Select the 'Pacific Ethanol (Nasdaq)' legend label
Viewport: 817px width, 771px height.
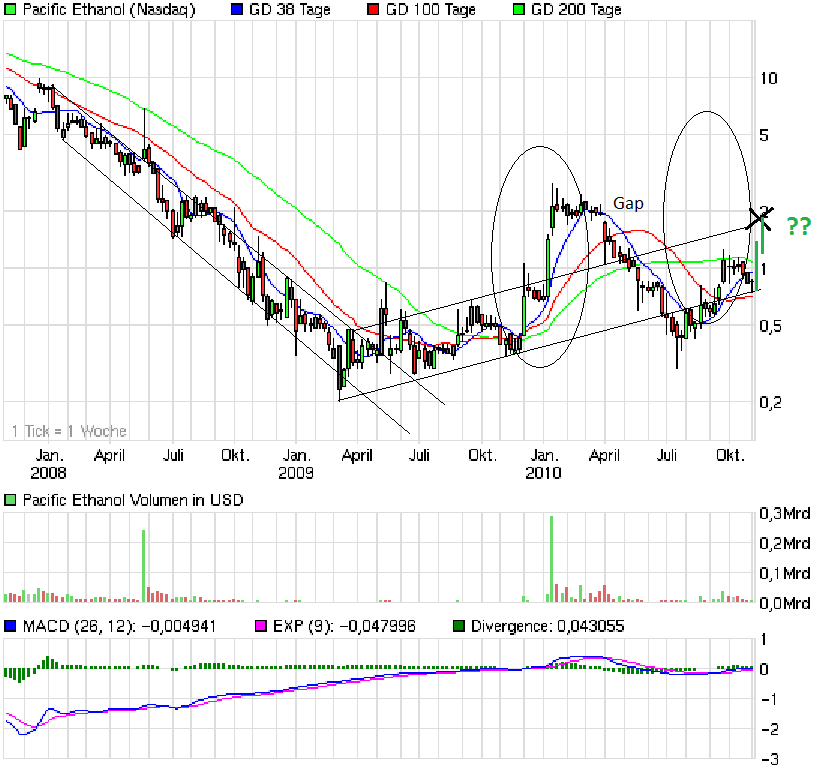109,10
